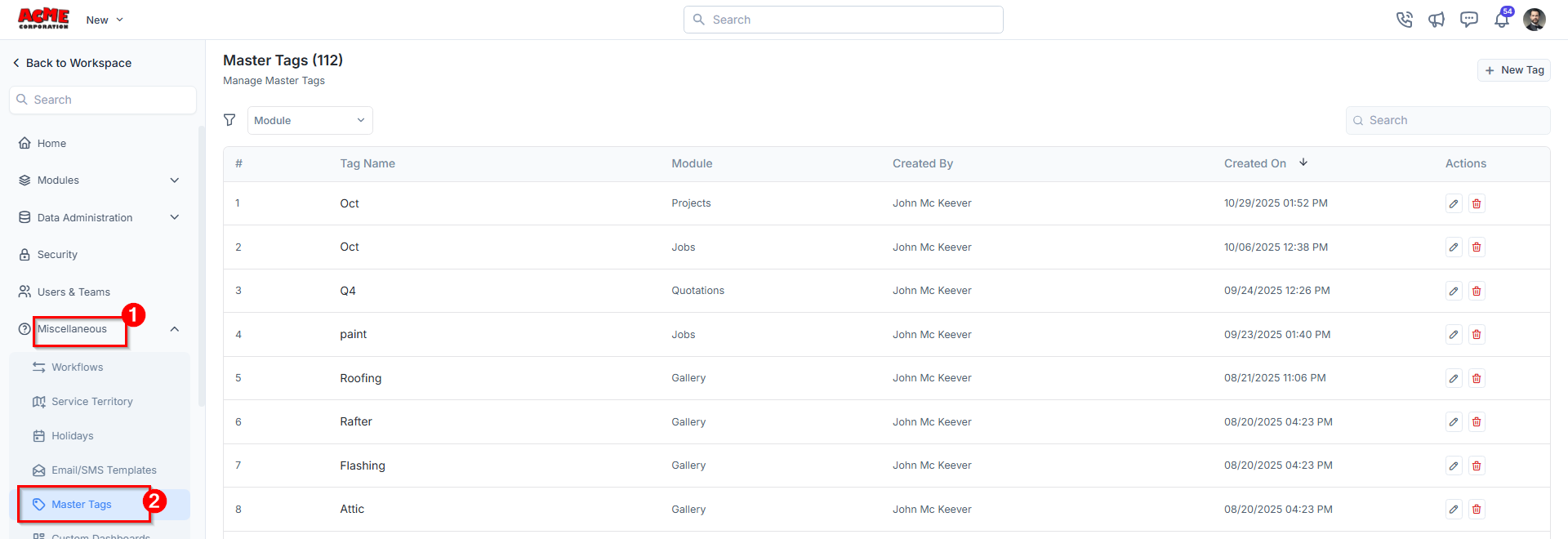Click the 10/29/2025 01:52 PM date cell

pos(1276,203)
